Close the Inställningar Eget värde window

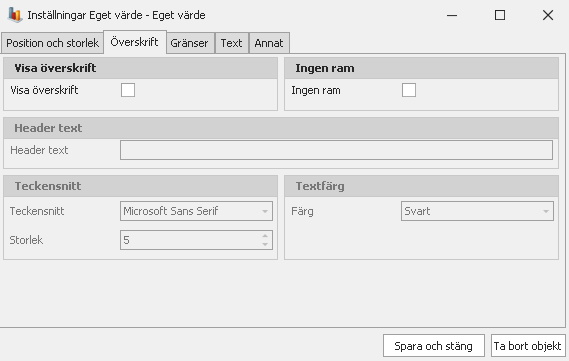pyautogui.click(x=548, y=15)
